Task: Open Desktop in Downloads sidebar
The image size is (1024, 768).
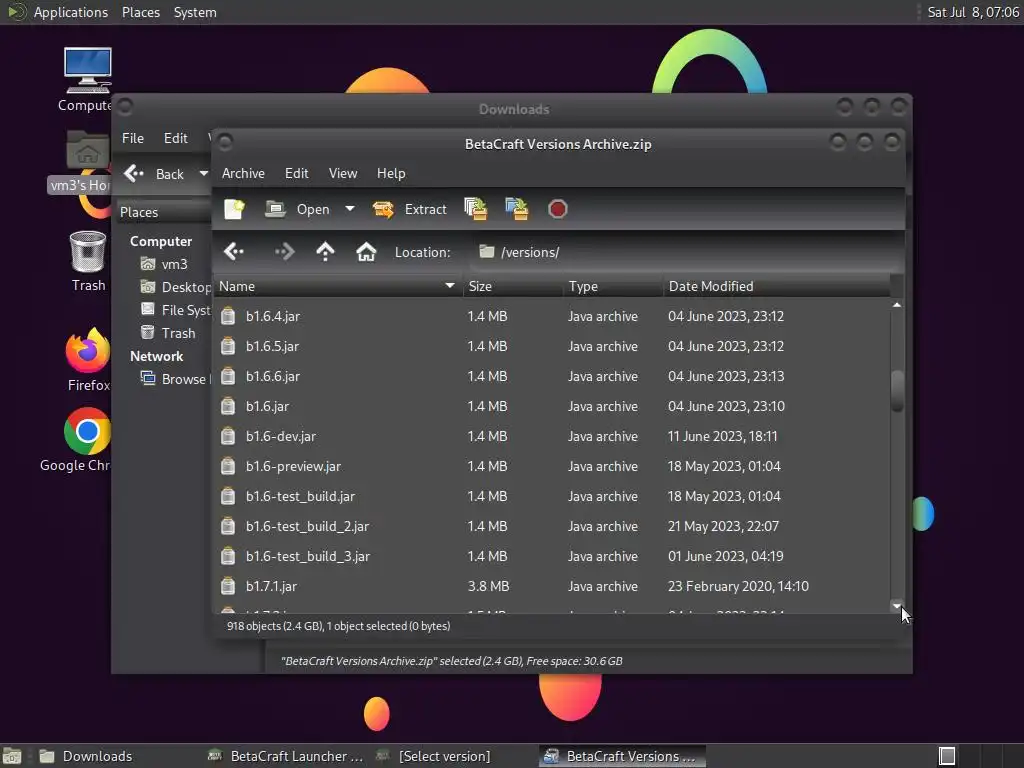Action: coord(176,287)
